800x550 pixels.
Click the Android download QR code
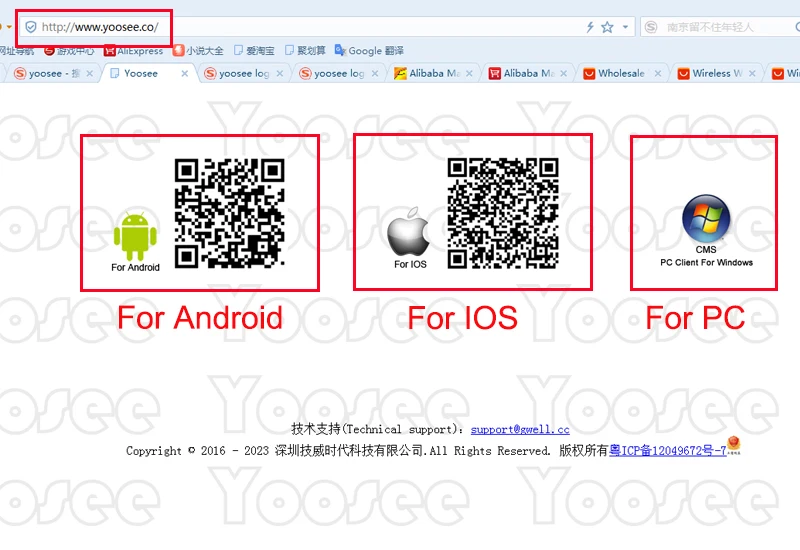(230, 213)
